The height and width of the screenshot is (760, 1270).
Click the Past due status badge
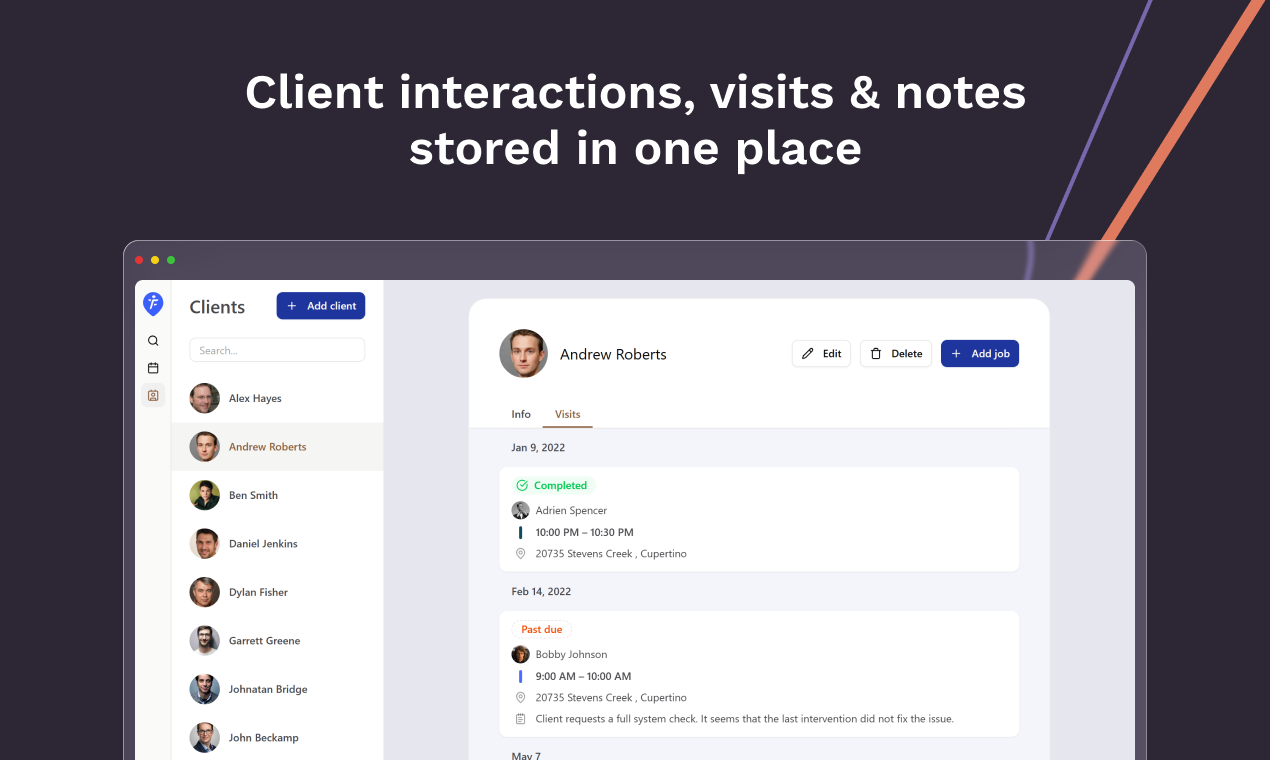click(542, 630)
